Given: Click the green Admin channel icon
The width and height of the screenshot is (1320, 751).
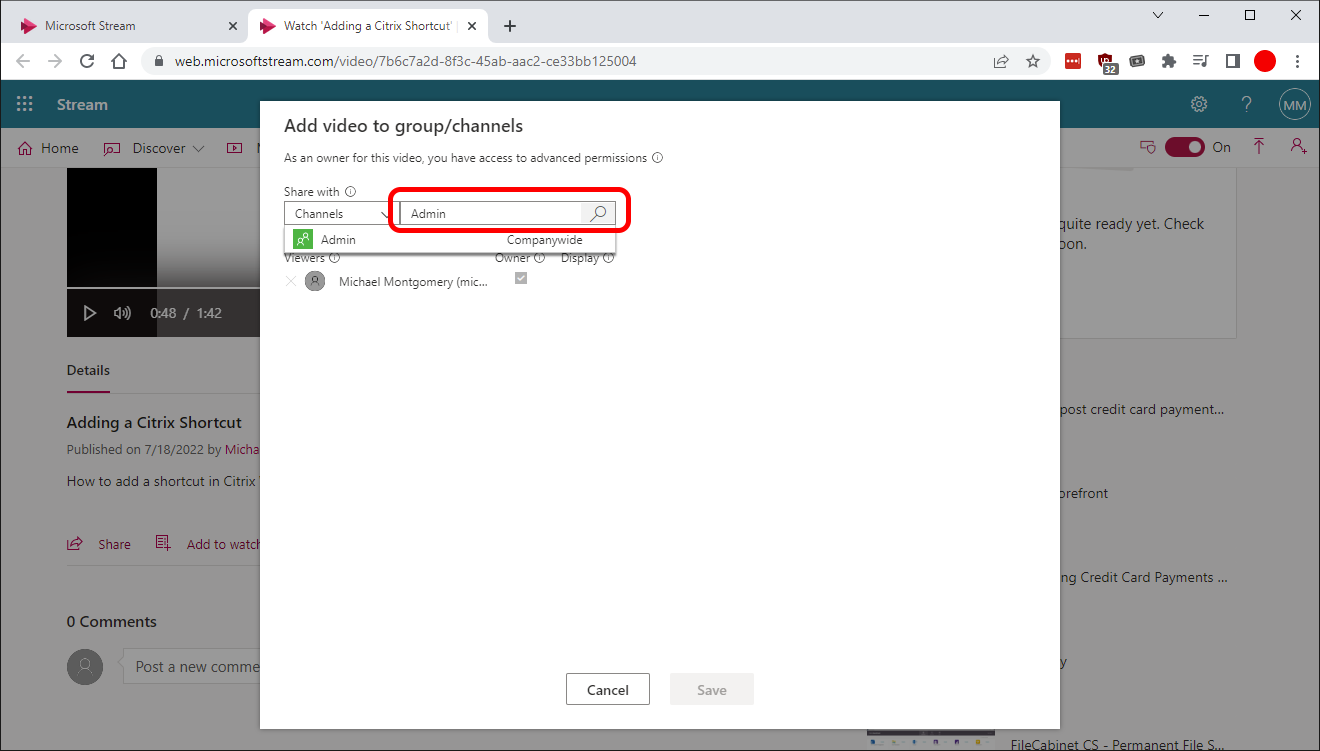Looking at the screenshot, I should pyautogui.click(x=303, y=240).
